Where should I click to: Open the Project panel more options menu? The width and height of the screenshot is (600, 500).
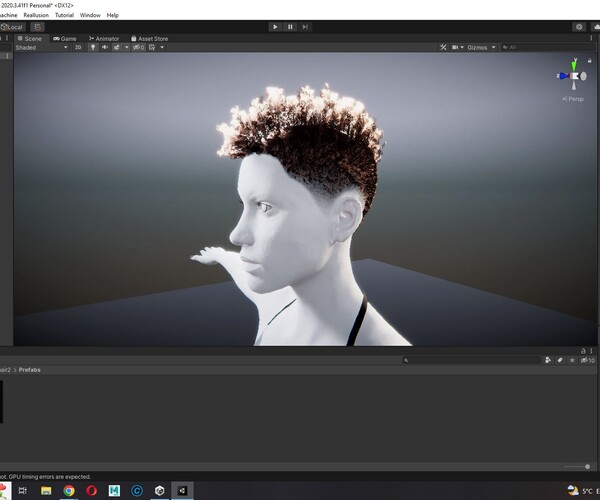[x=591, y=351]
